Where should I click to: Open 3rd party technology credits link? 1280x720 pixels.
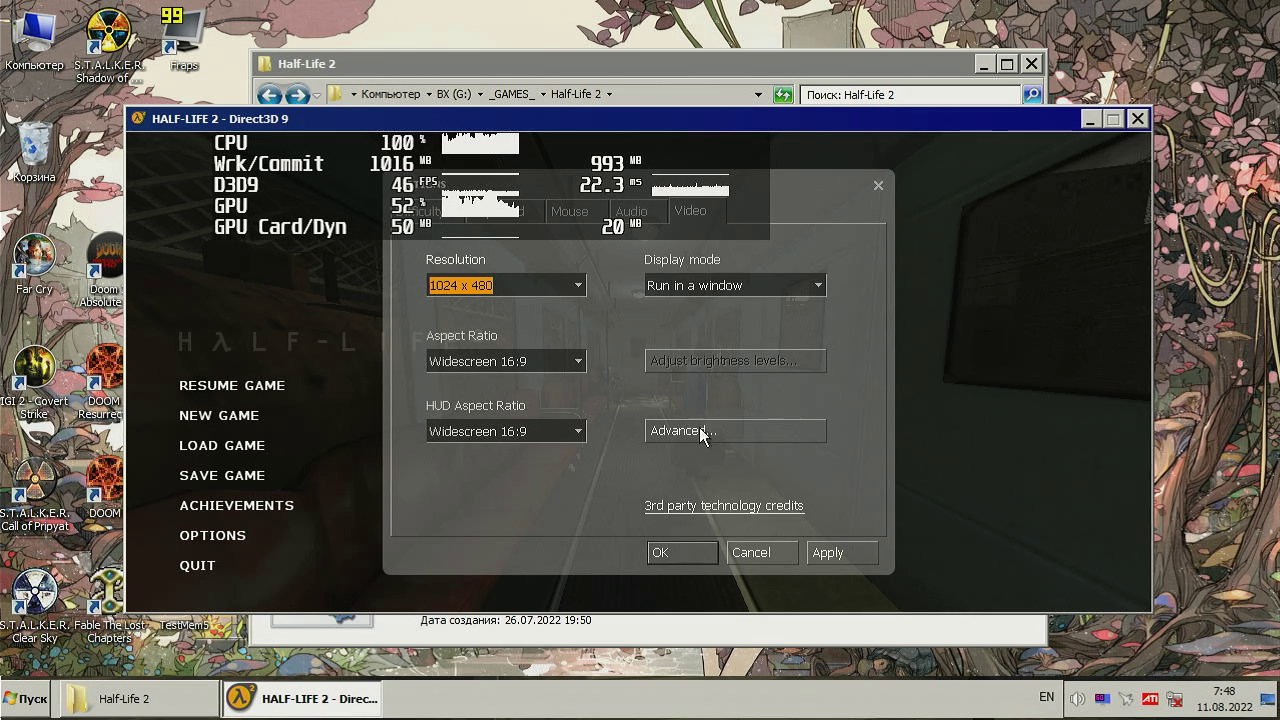[724, 506]
